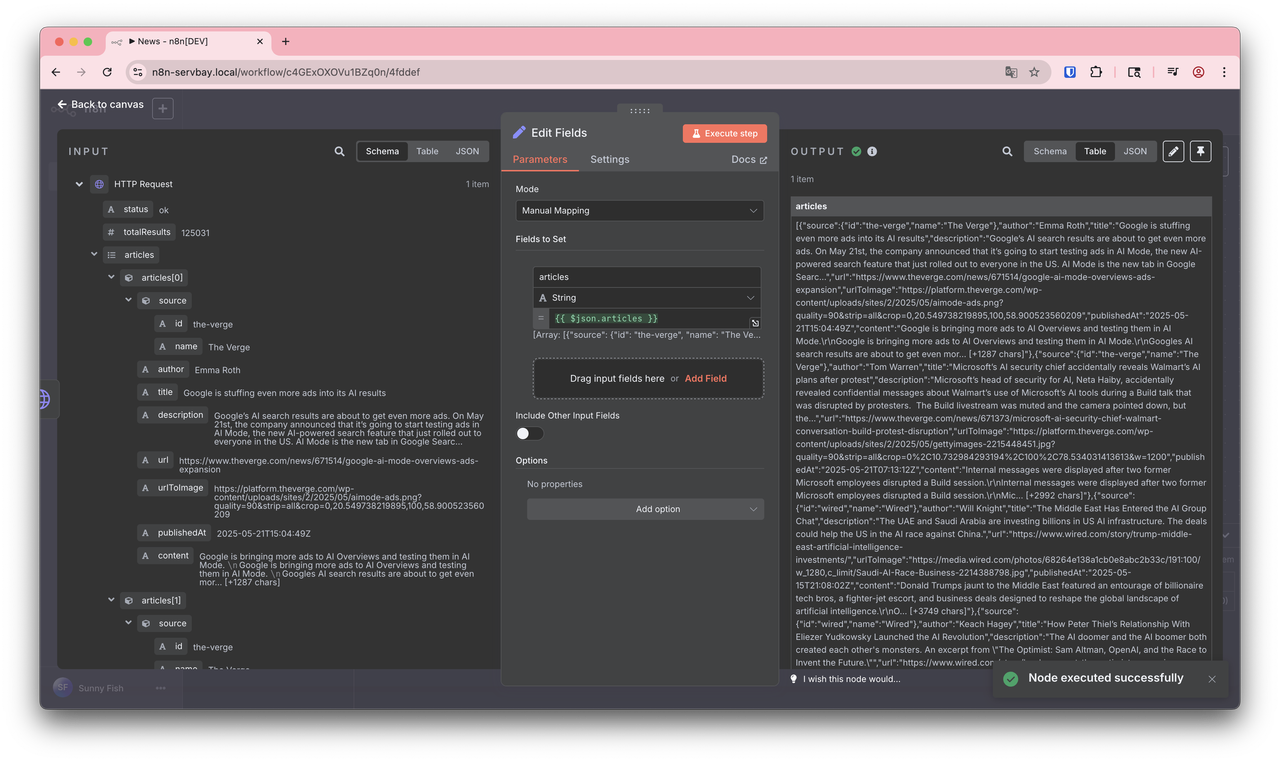Click the publishedAt field pill
Image resolution: width=1280 pixels, height=762 pixels.
tap(174, 533)
